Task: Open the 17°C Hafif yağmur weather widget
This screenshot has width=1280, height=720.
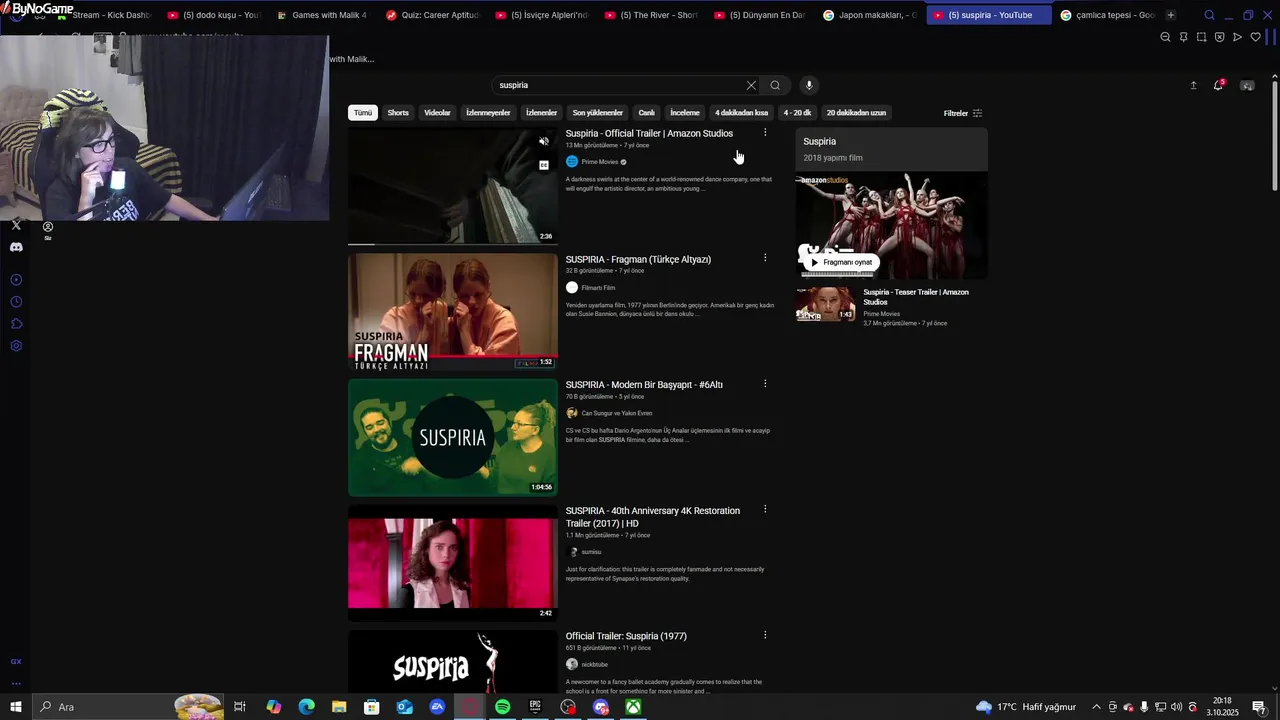Action: tap(1027, 707)
